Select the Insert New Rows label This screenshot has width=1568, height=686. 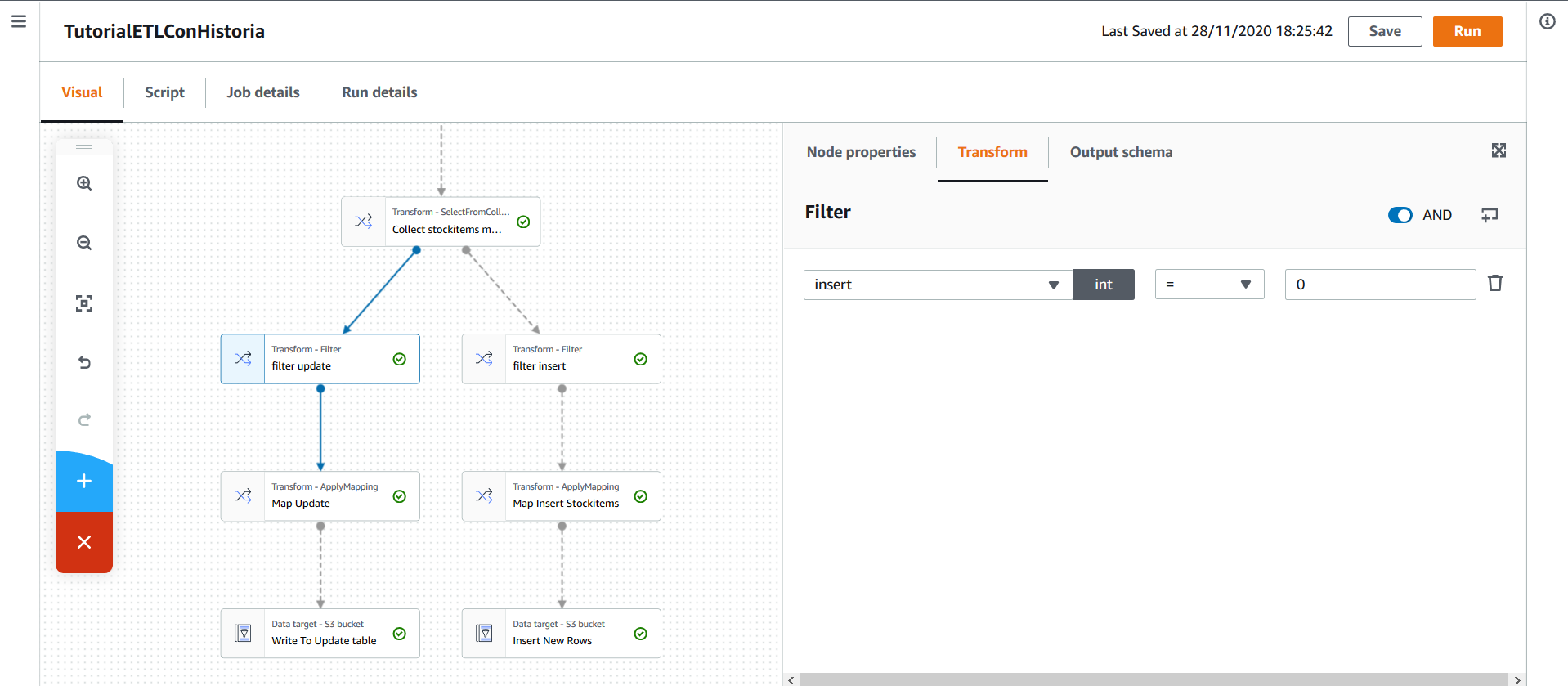tap(552, 641)
